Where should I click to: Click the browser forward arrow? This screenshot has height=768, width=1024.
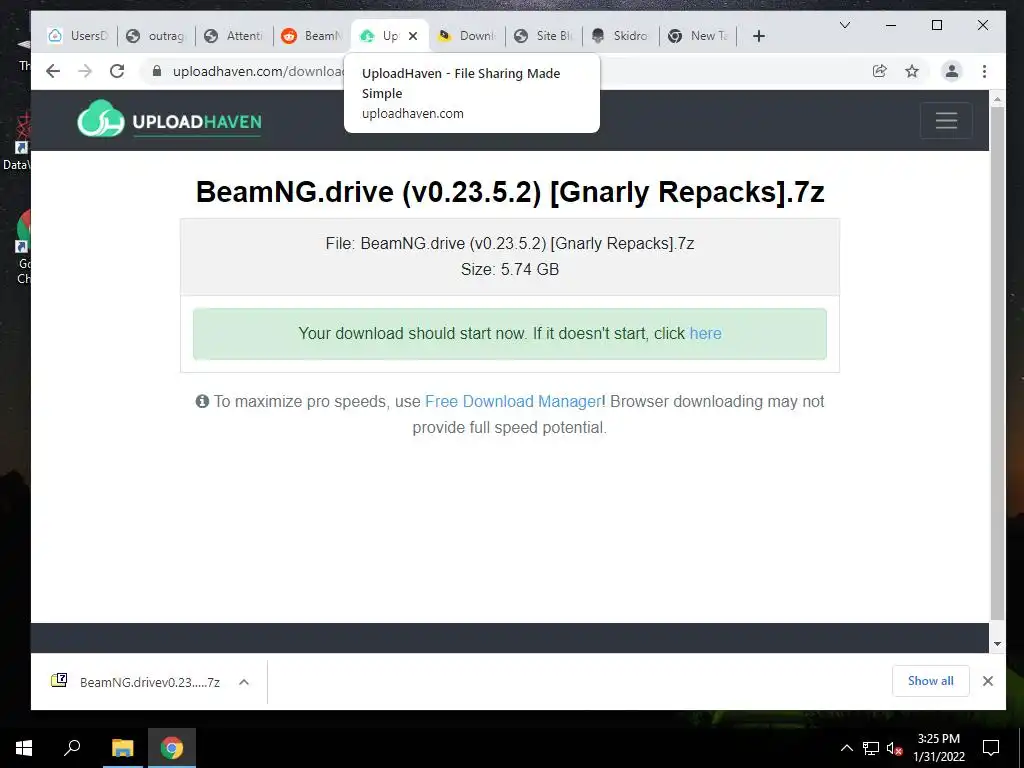[85, 71]
